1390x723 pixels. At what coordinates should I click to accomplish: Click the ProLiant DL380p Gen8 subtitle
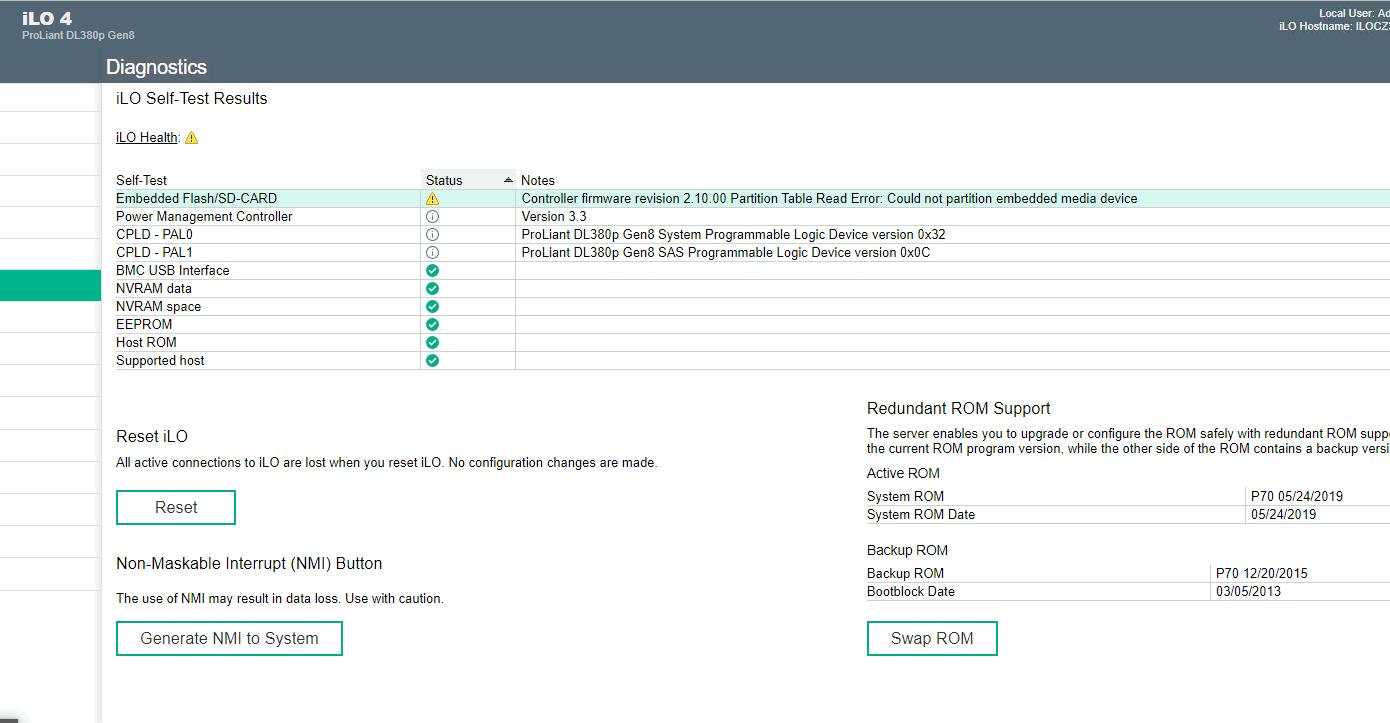point(78,35)
